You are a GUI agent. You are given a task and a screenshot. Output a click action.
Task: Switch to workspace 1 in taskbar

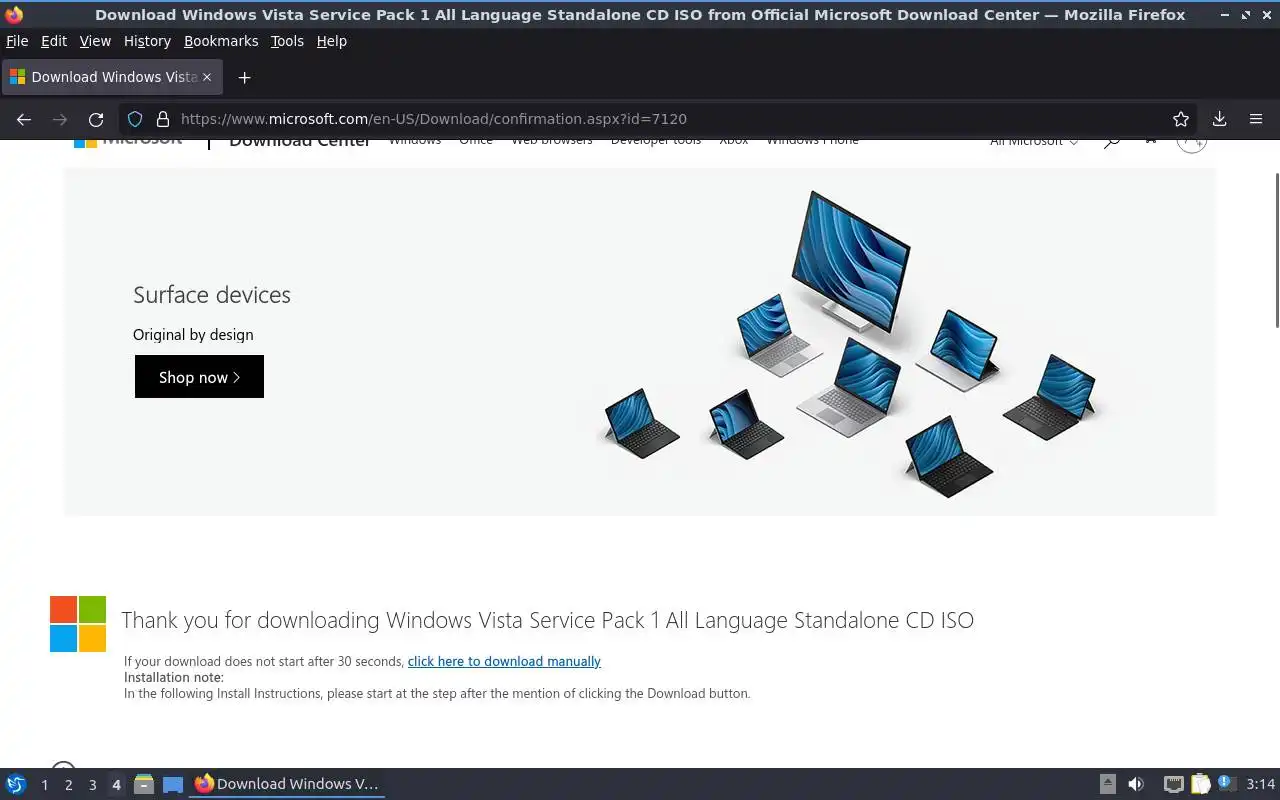pos(44,785)
